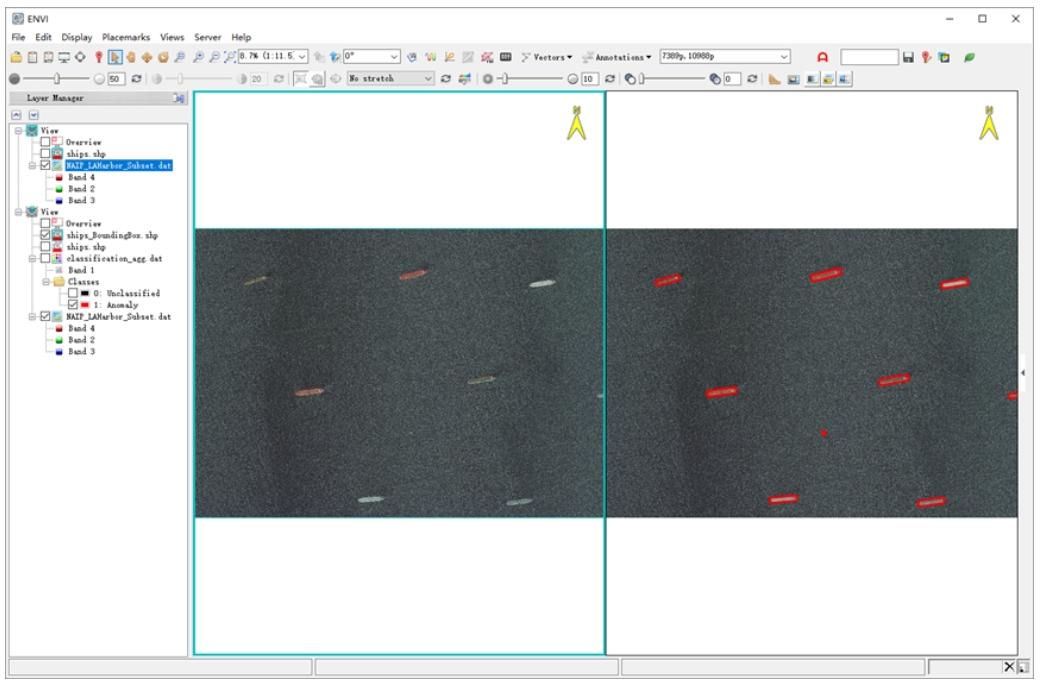Select the Crosshairs tool icon
Image resolution: width=1042 pixels, height=687 pixels.
click(80, 57)
